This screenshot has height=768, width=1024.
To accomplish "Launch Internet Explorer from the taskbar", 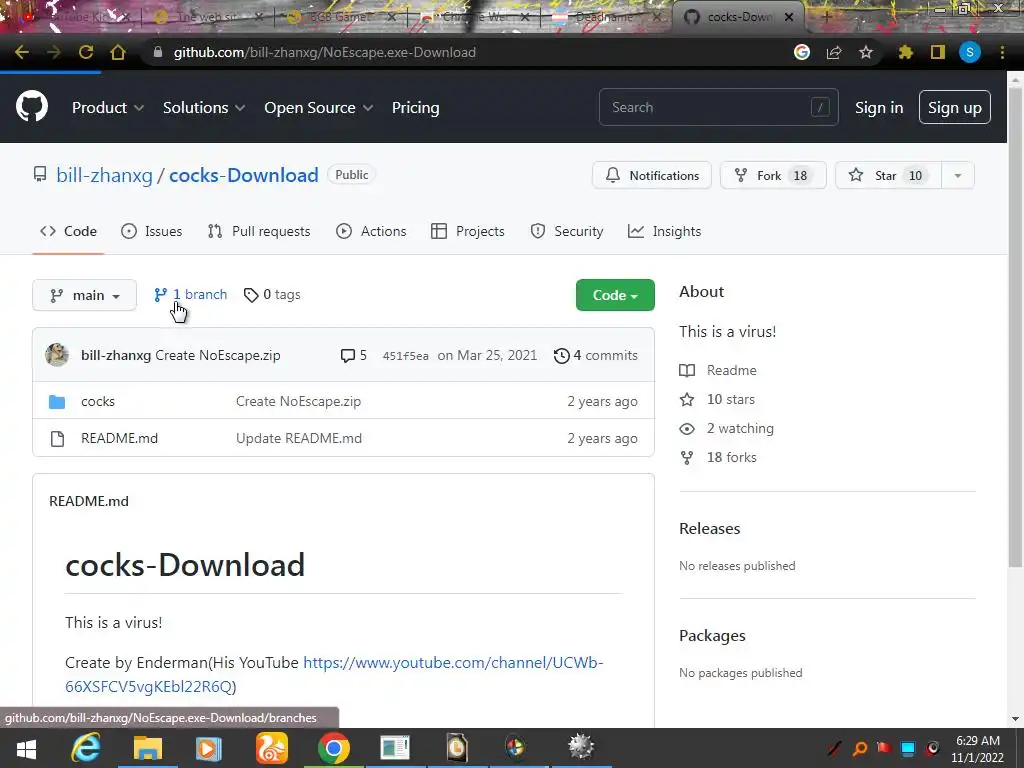I will pyautogui.click(x=86, y=748).
